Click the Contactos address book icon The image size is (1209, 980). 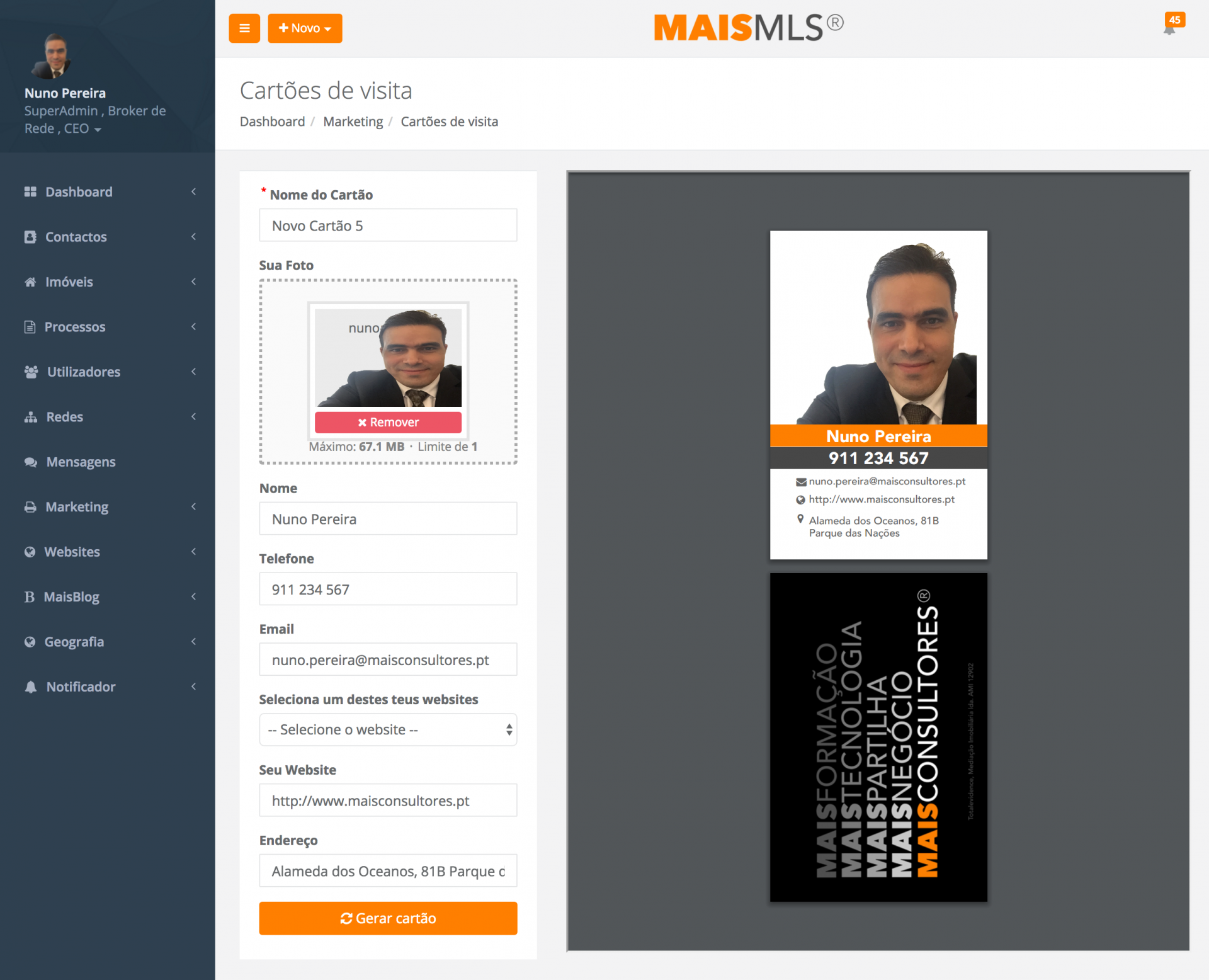pyautogui.click(x=30, y=237)
